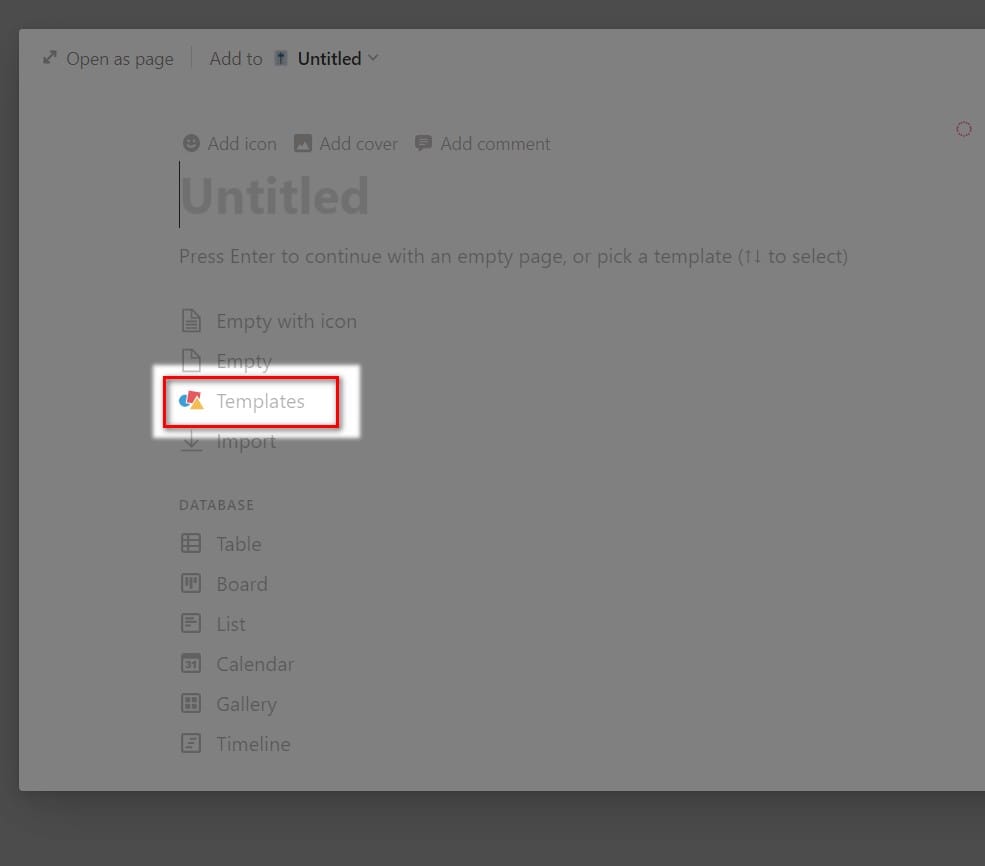
Task: Select the List database option
Action: click(214, 624)
